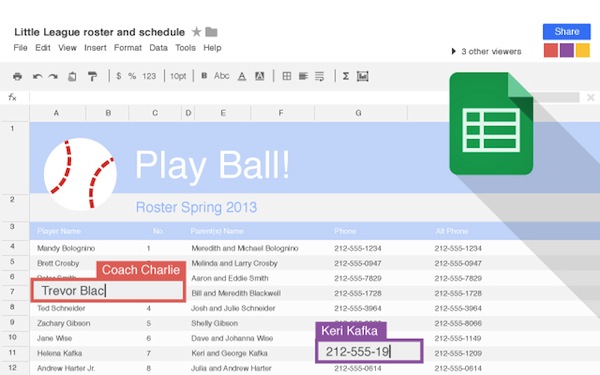Click the Print icon in toolbar
The height and width of the screenshot is (375, 600).
point(17,77)
